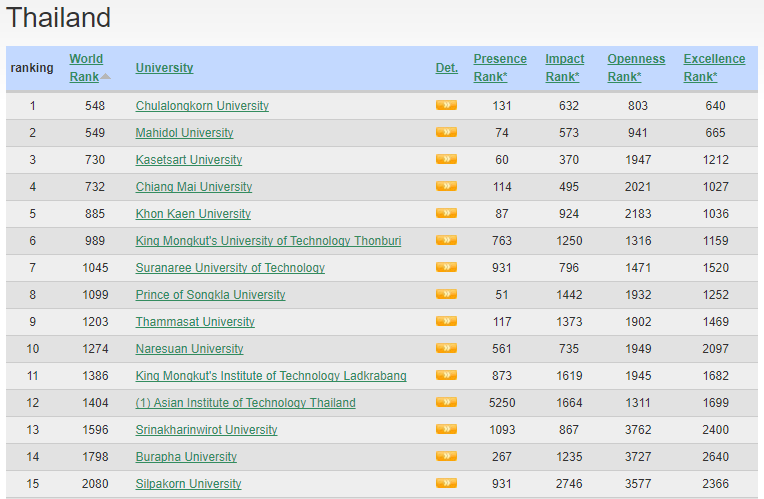Viewport: 764px width, 499px height.
Task: Select world rank value 1404
Action: [95, 403]
